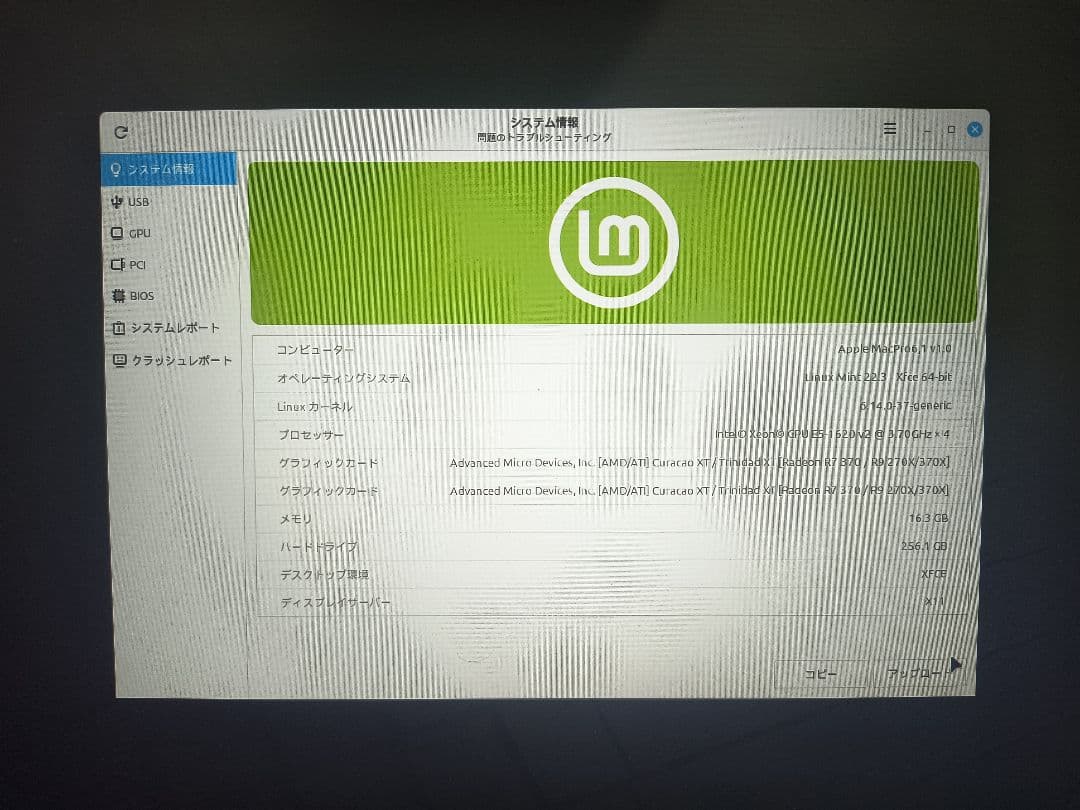This screenshot has height=810, width=1080.
Task: Click the Linux Mint 22.3 Xfce 64-bit value
Action: click(878, 377)
